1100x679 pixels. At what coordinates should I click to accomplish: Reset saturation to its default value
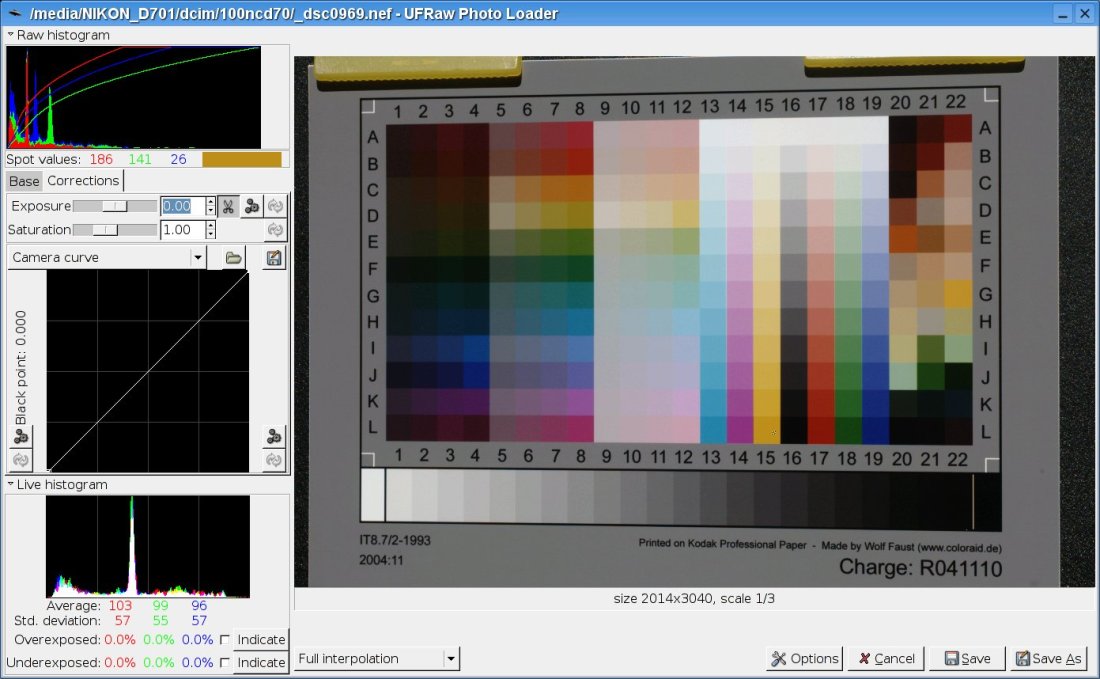(275, 230)
